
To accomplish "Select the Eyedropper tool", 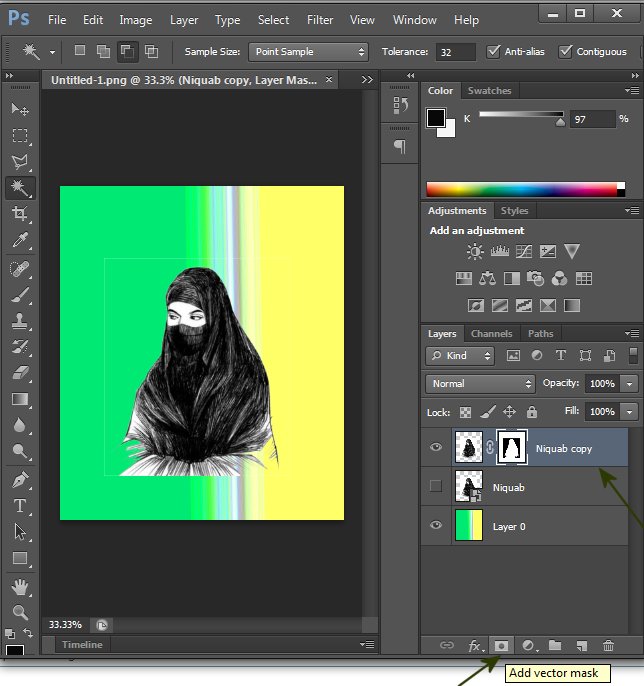I will (x=20, y=240).
